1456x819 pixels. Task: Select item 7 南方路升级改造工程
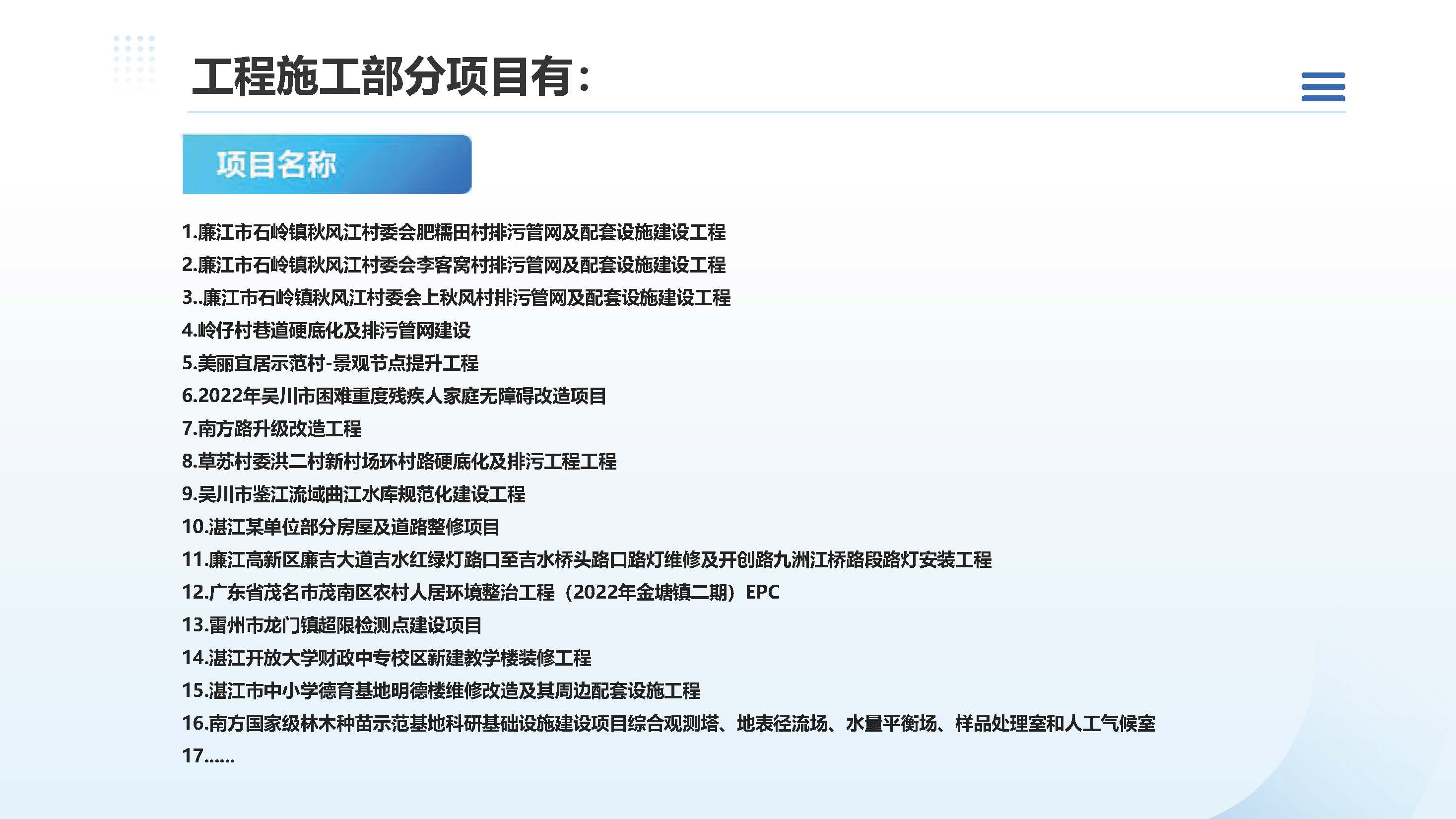[272, 428]
